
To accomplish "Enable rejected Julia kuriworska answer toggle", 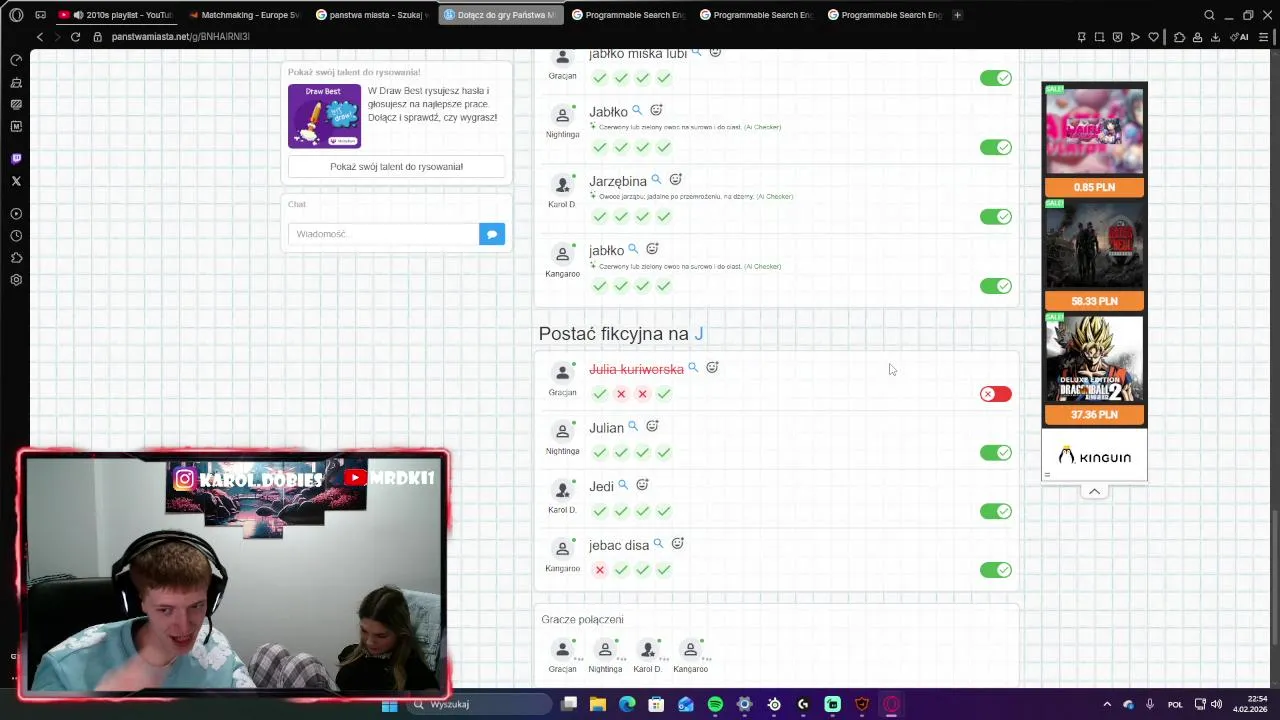I will (996, 394).
